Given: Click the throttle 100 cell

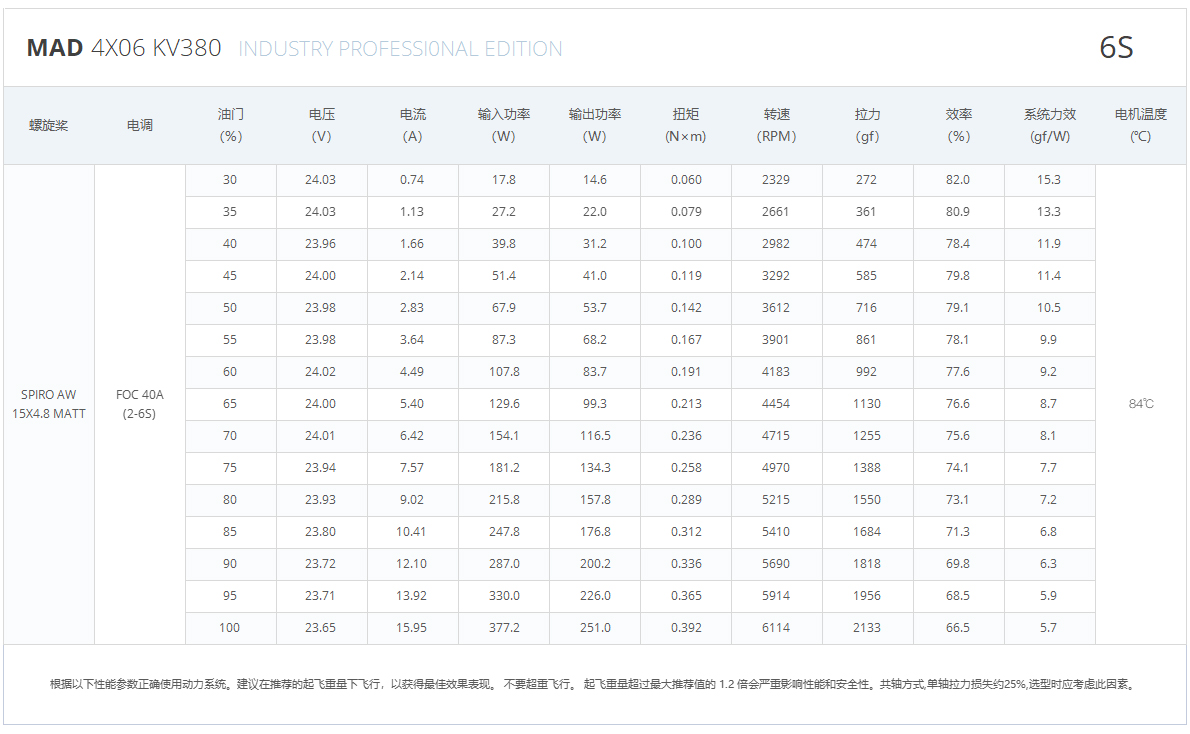Looking at the screenshot, I should click(231, 628).
